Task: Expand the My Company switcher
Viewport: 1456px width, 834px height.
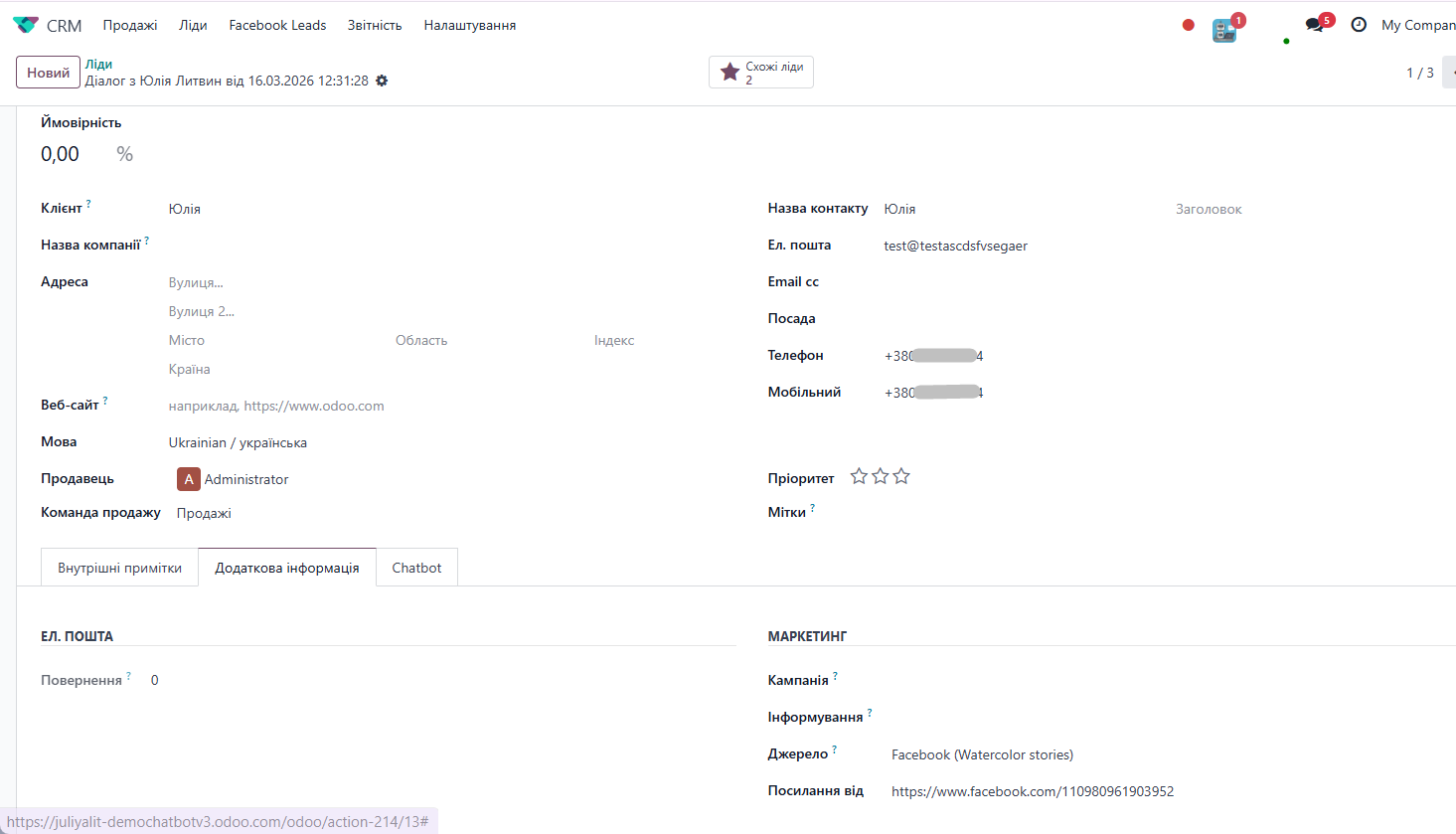Action: 1417,25
